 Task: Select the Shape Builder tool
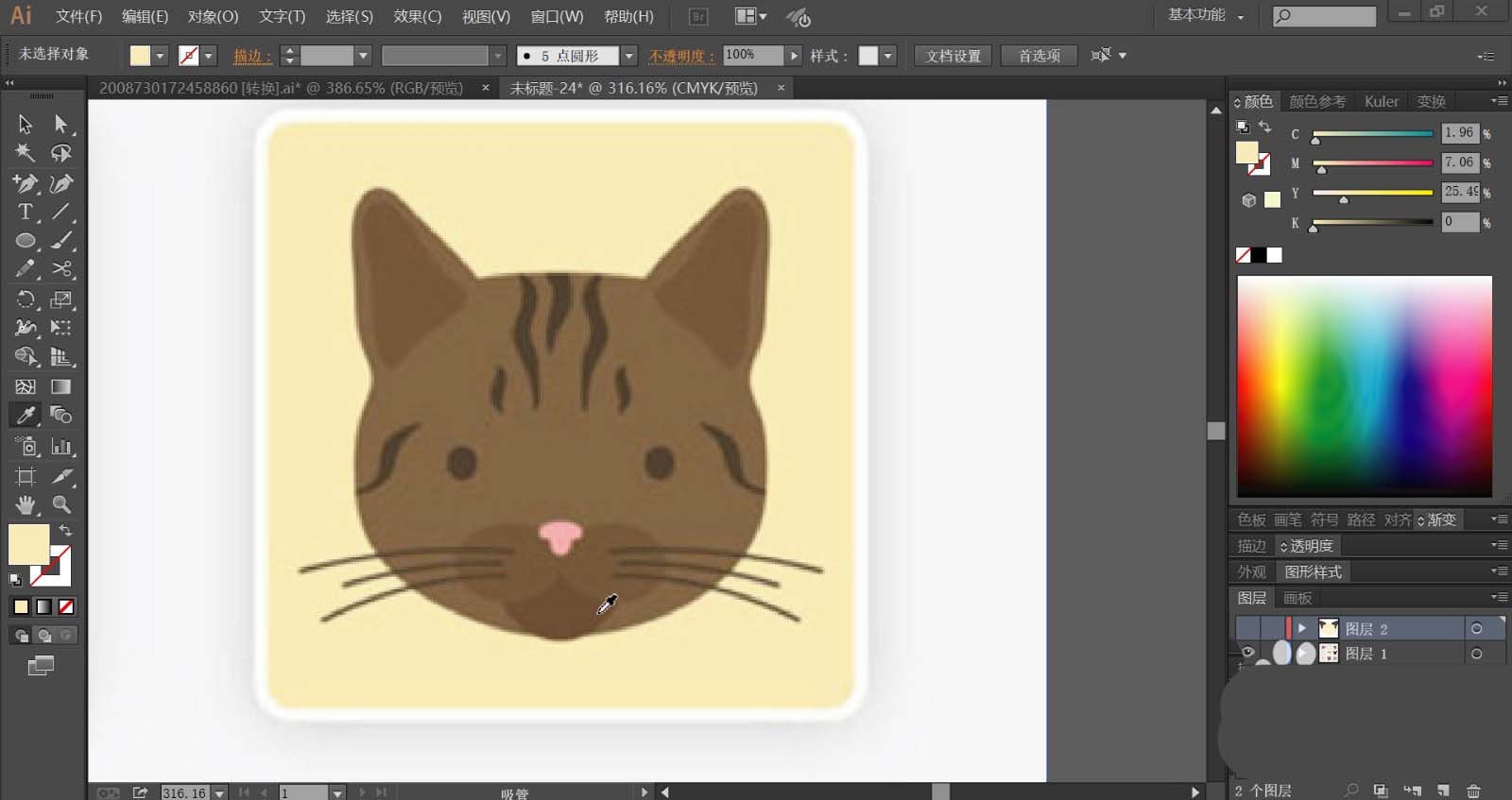[x=26, y=356]
